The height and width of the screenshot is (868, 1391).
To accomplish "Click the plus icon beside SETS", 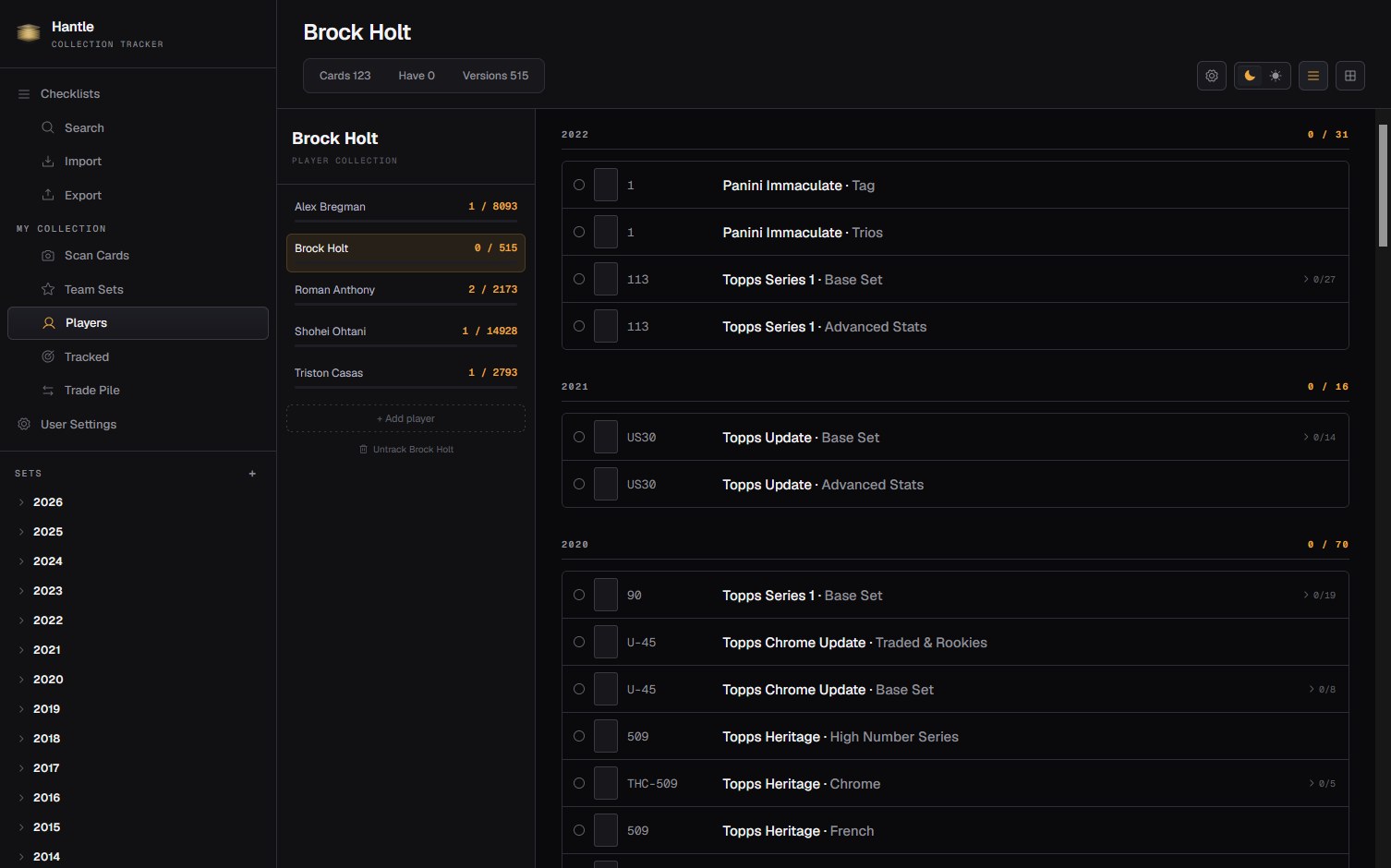I will (252, 474).
